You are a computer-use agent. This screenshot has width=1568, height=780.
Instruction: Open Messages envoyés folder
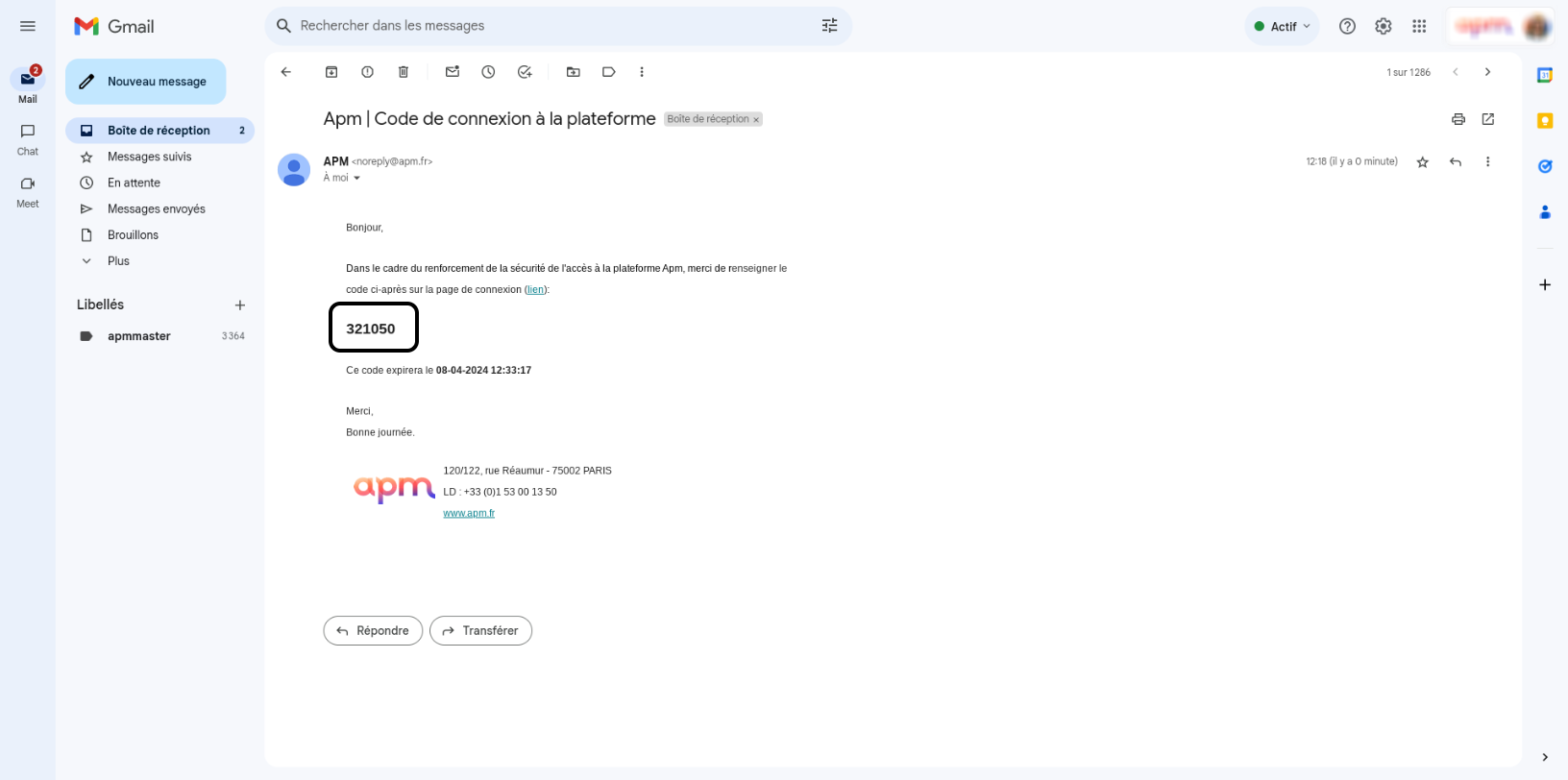click(x=159, y=208)
